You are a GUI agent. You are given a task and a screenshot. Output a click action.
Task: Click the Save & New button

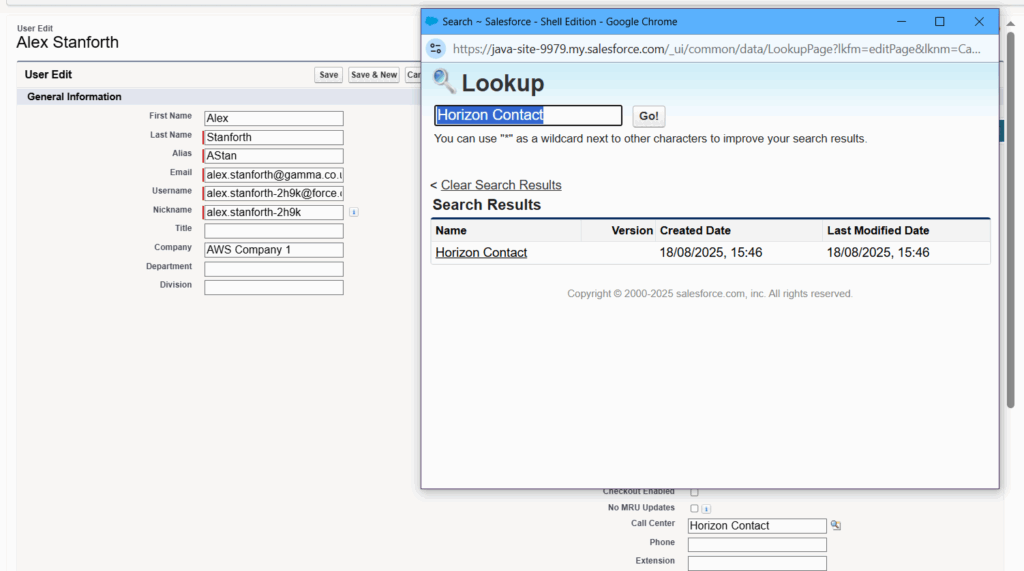coord(374,75)
